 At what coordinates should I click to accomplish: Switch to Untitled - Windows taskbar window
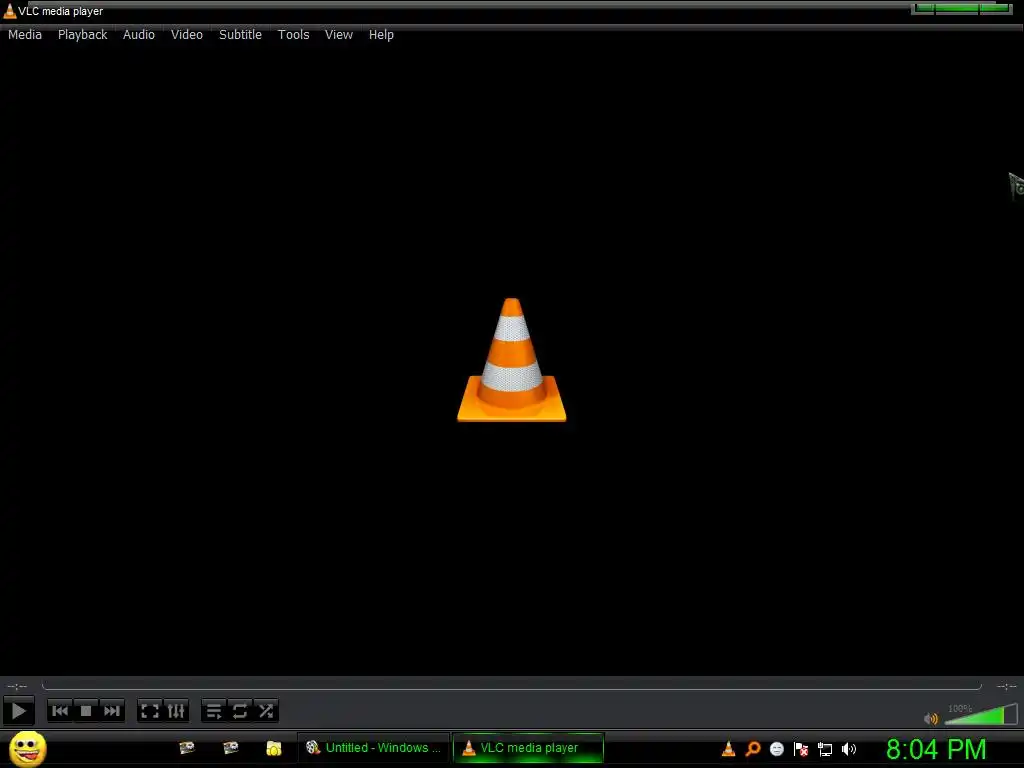click(x=374, y=748)
